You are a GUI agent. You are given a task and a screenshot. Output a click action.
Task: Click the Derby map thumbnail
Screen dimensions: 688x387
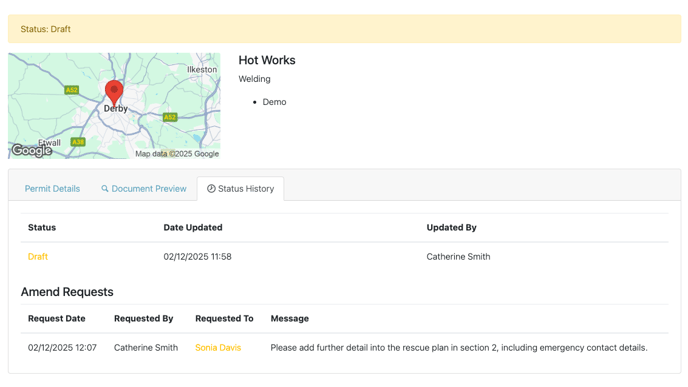114,106
